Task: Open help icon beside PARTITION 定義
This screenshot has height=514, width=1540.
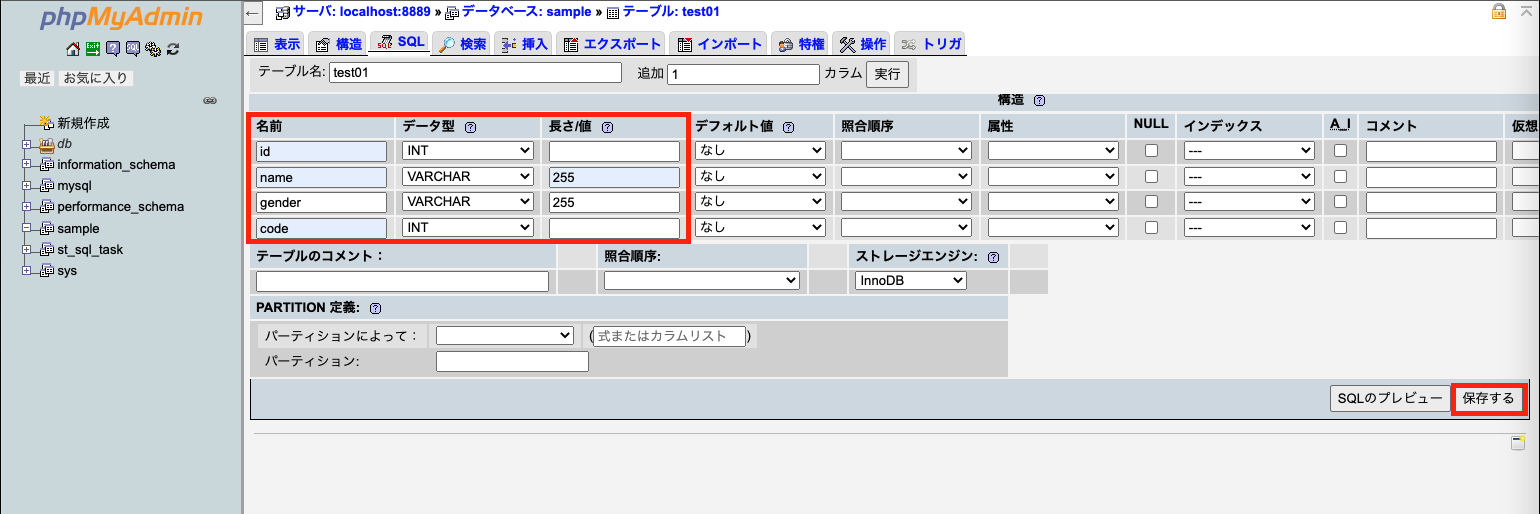Action: tap(375, 308)
